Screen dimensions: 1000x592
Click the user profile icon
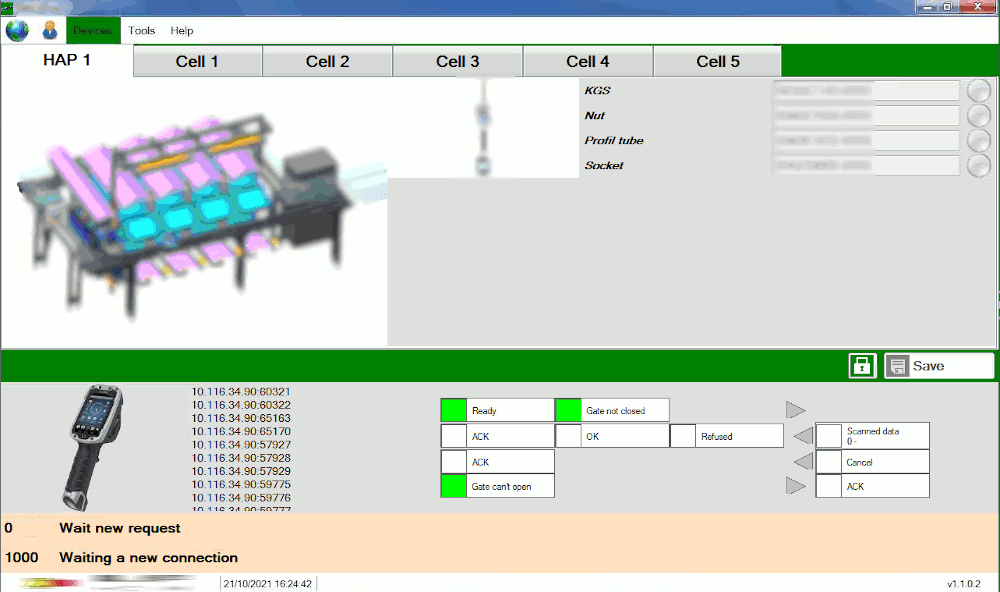[x=49, y=31]
